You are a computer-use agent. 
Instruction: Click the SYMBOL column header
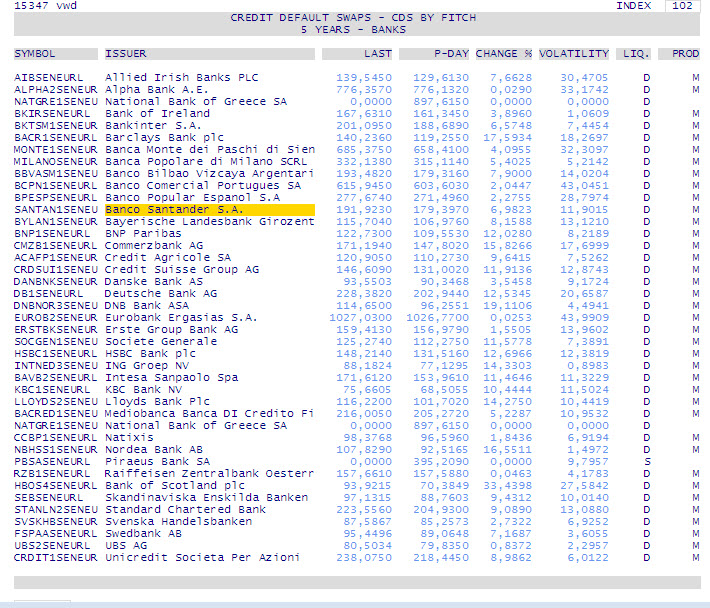[56, 54]
